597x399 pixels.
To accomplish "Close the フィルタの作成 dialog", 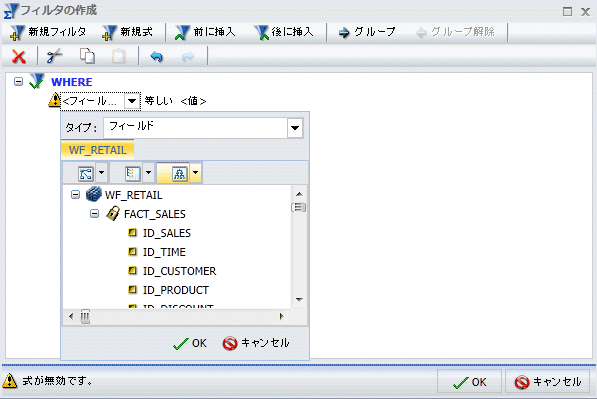I will point(585,12).
